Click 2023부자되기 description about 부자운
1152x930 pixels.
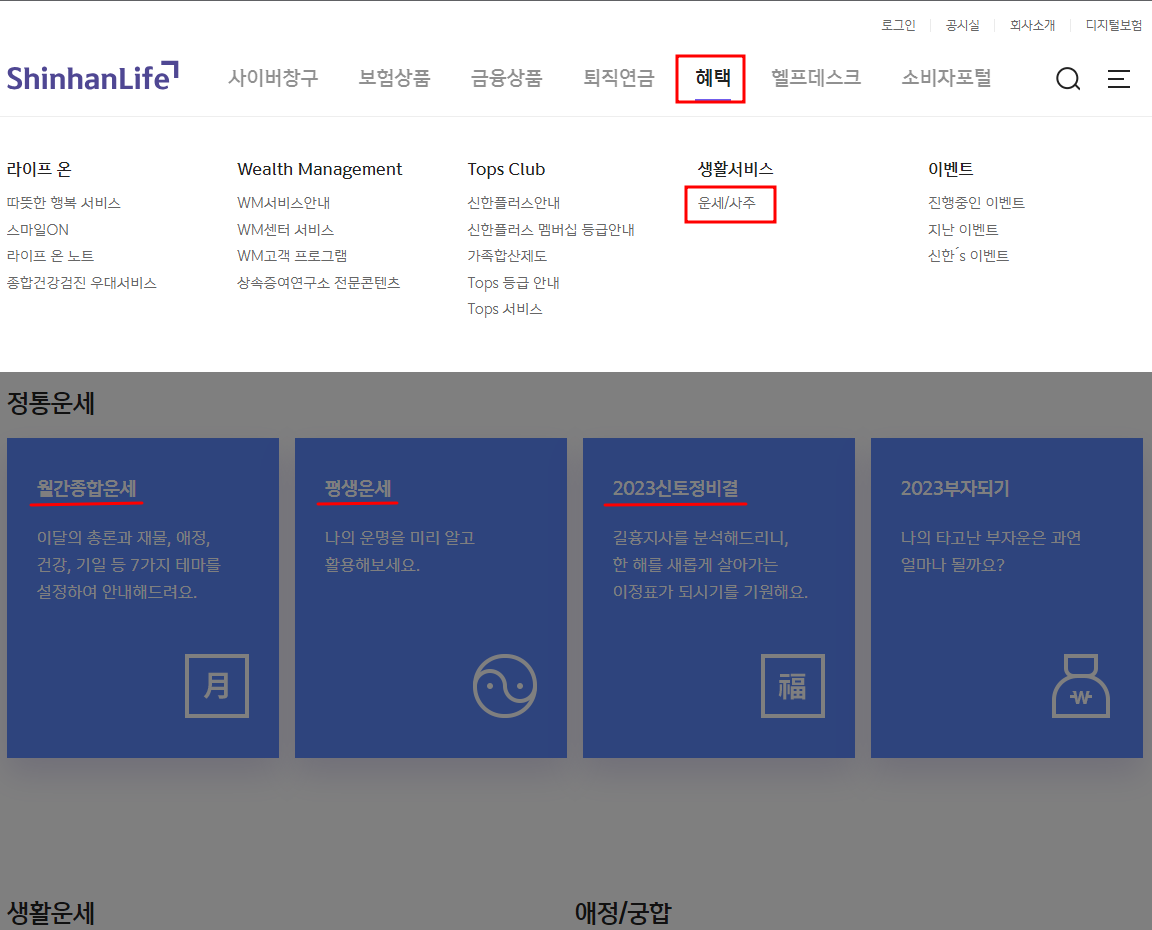[991, 551]
